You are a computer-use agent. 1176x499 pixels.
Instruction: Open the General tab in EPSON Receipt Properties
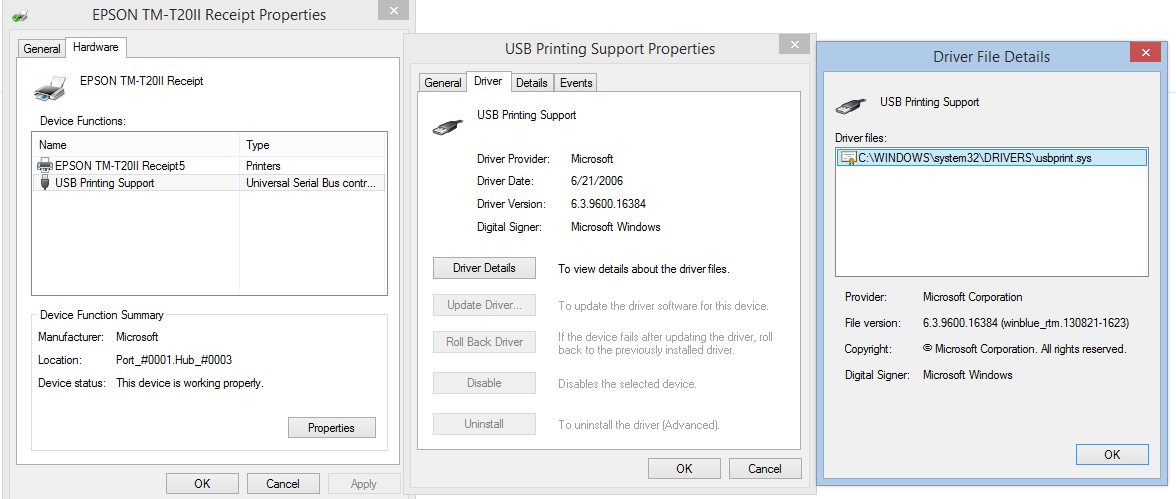coord(42,48)
